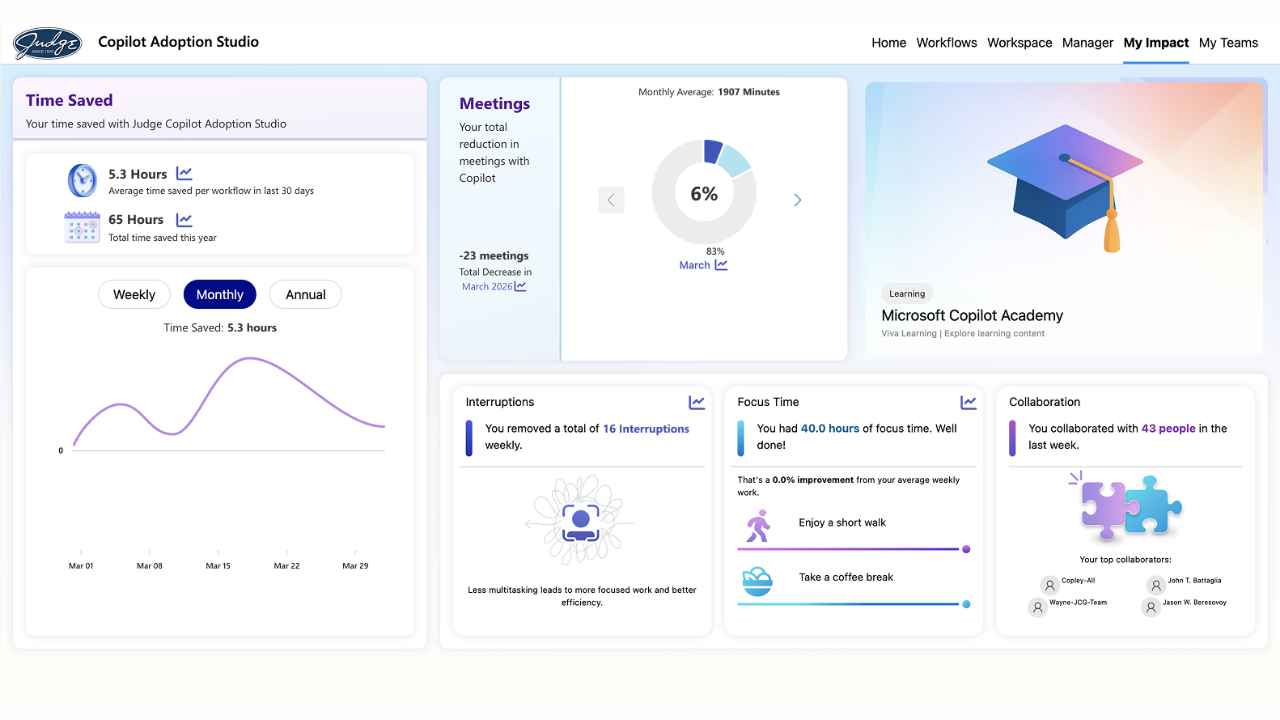This screenshot has width=1280, height=720.
Task: Select the Monthly time range
Action: 220,294
